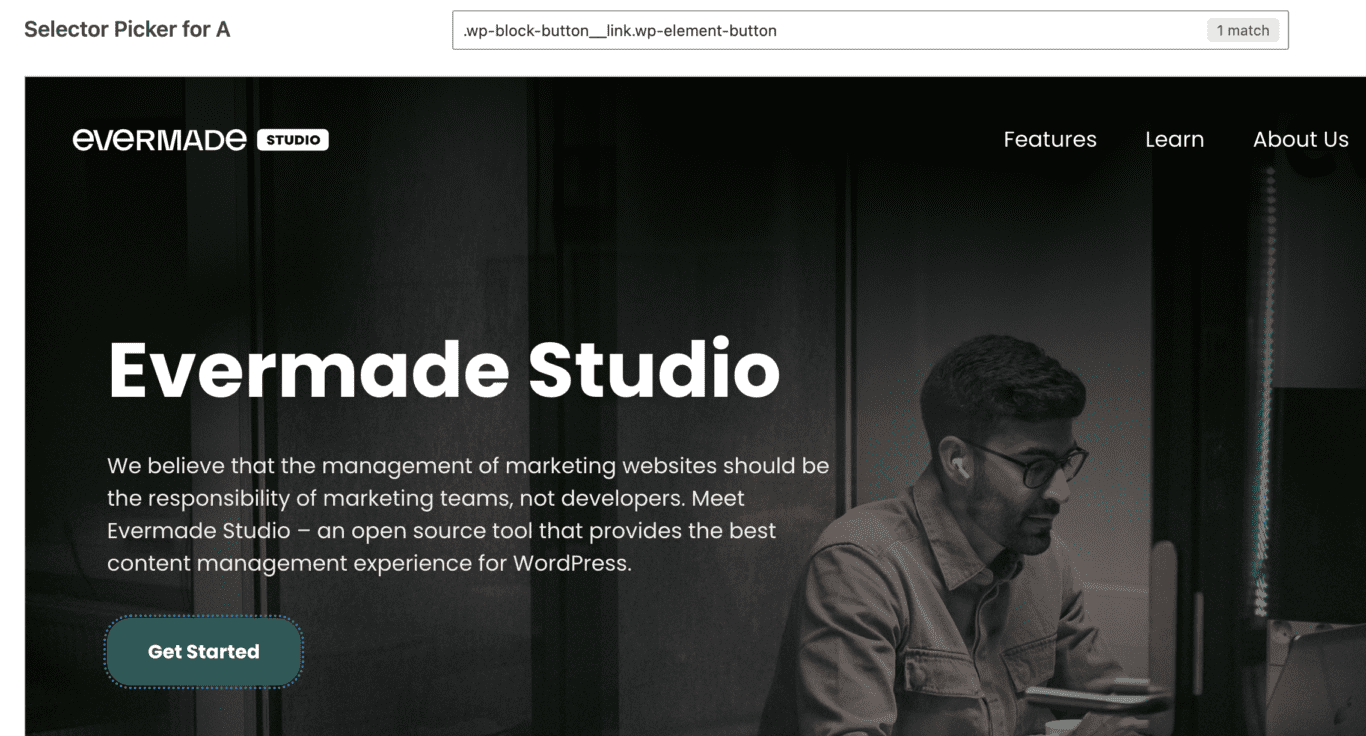This screenshot has width=1366, height=736.
Task: Go to the About Us page
Action: 1300,140
